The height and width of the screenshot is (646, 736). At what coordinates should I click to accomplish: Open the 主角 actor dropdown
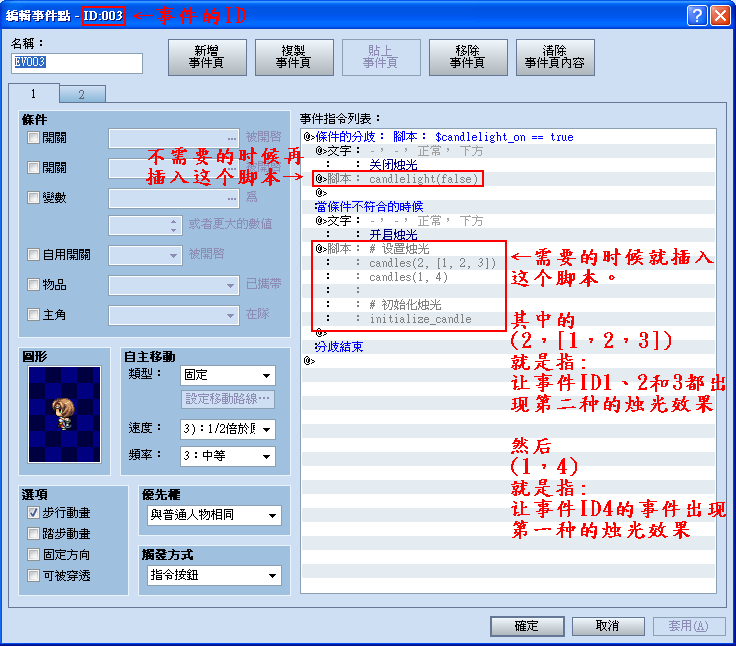click(x=174, y=315)
